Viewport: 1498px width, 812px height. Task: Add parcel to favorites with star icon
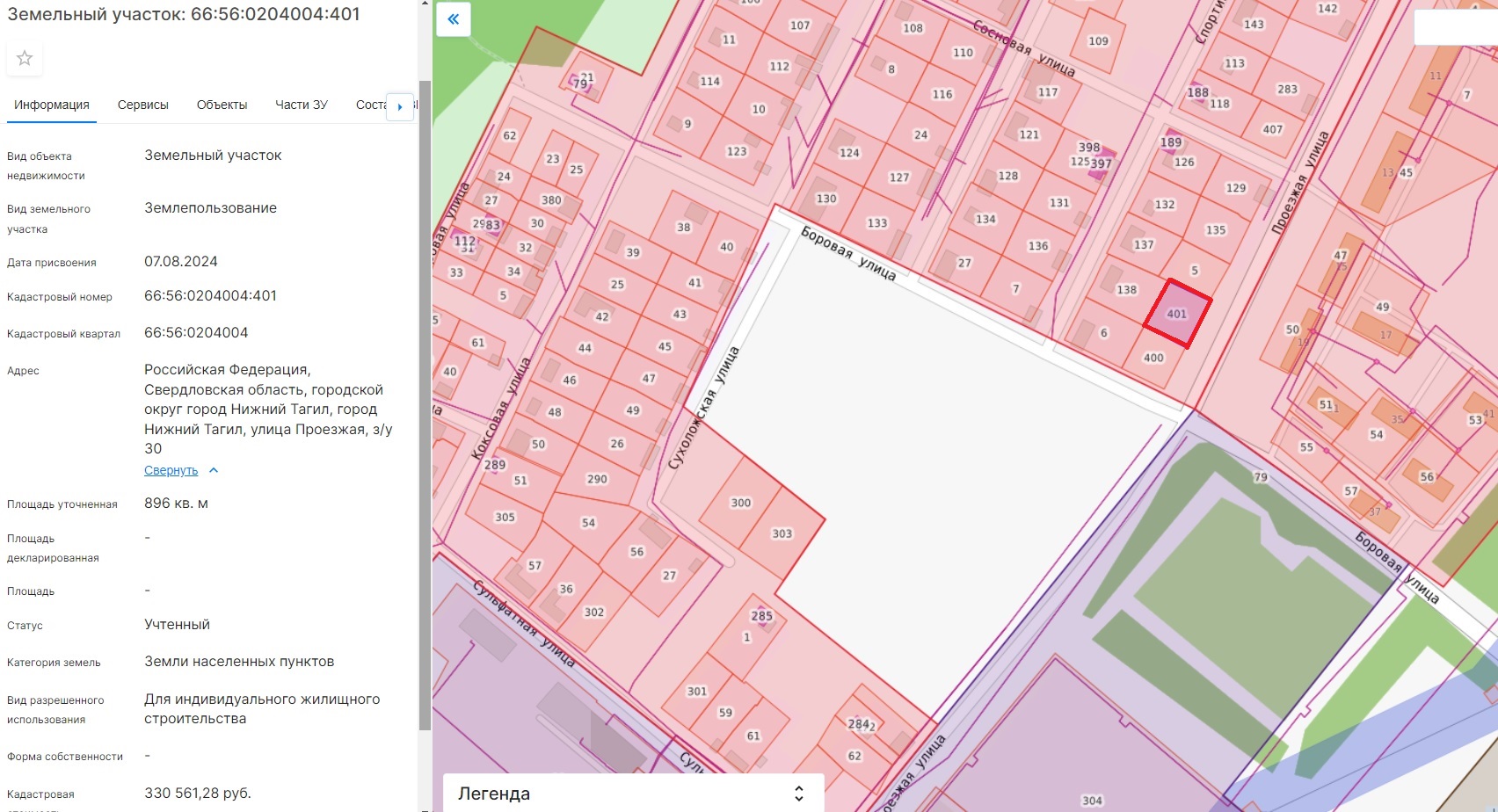pyautogui.click(x=25, y=58)
